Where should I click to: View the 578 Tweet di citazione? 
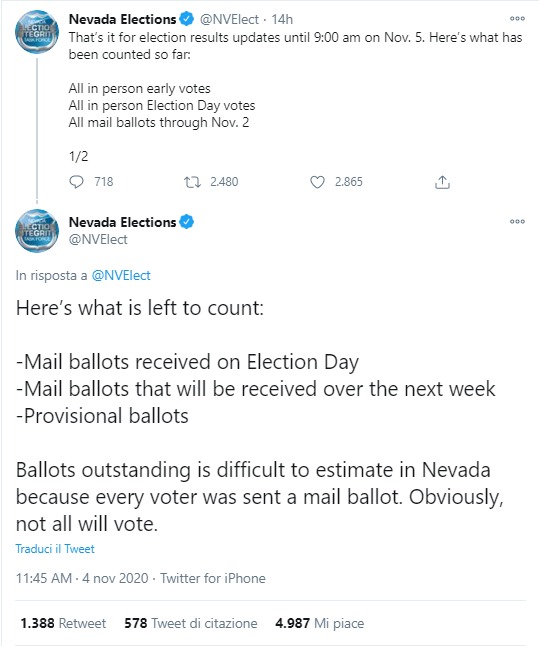[x=191, y=623]
